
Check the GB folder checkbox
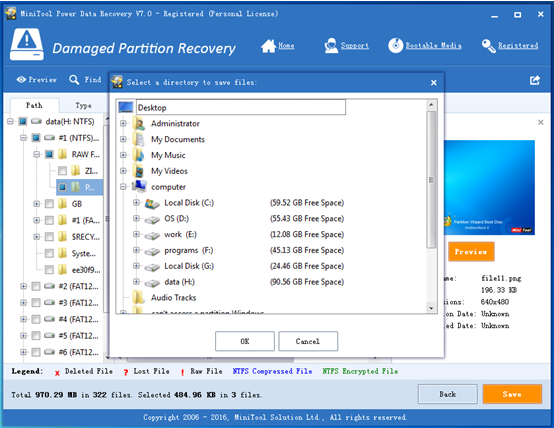[49, 204]
